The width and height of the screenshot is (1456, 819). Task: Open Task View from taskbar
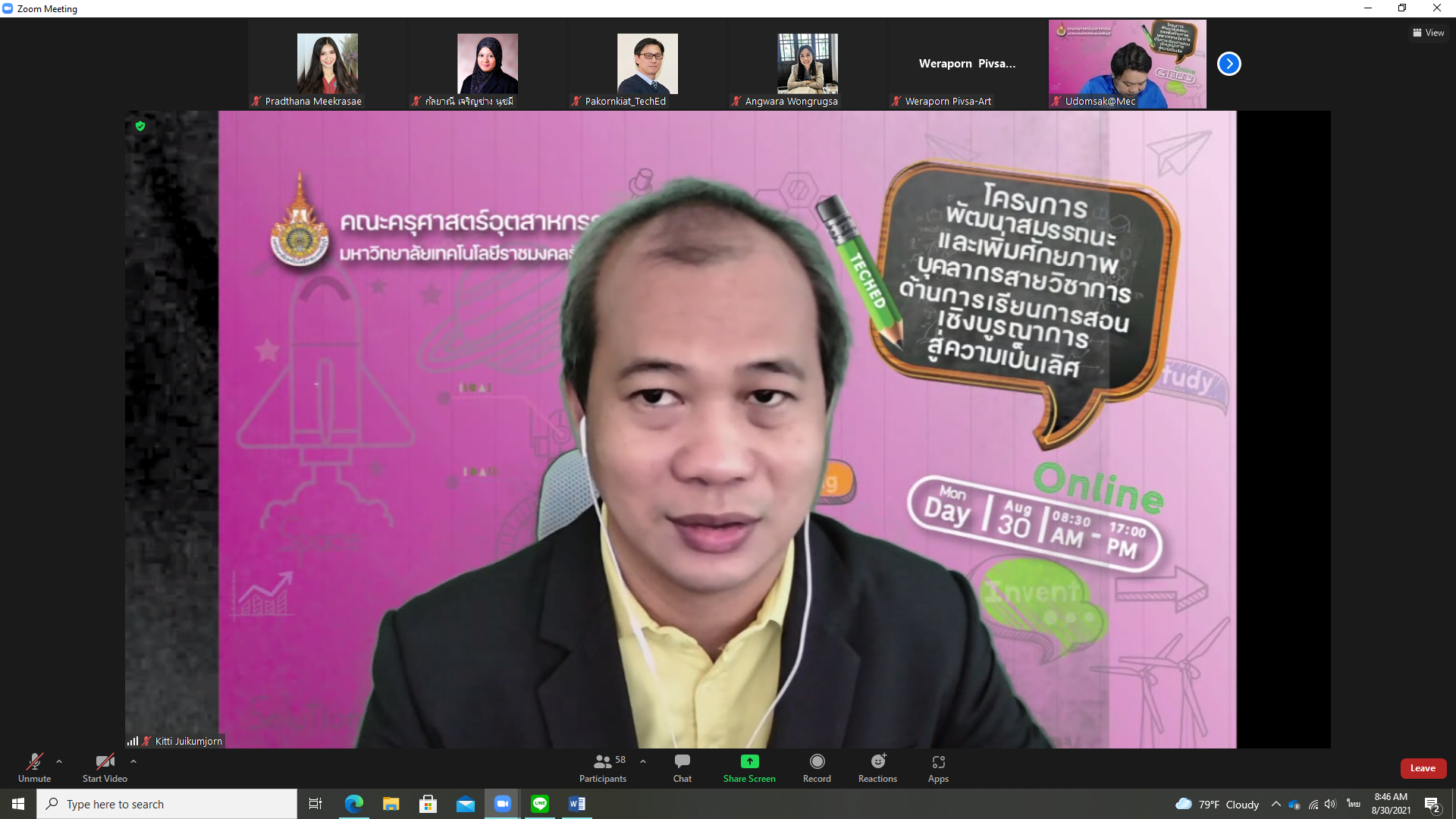[315, 804]
